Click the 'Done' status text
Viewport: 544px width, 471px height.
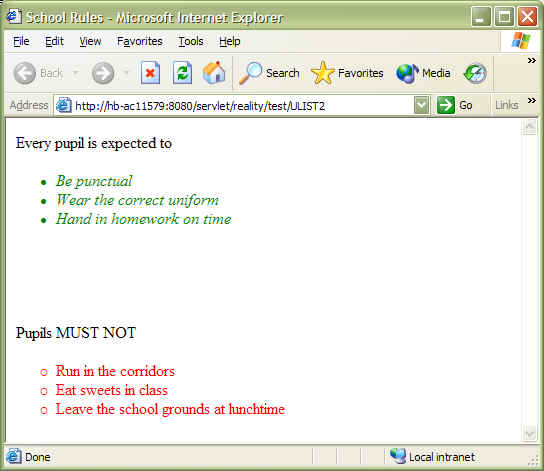coord(38,457)
